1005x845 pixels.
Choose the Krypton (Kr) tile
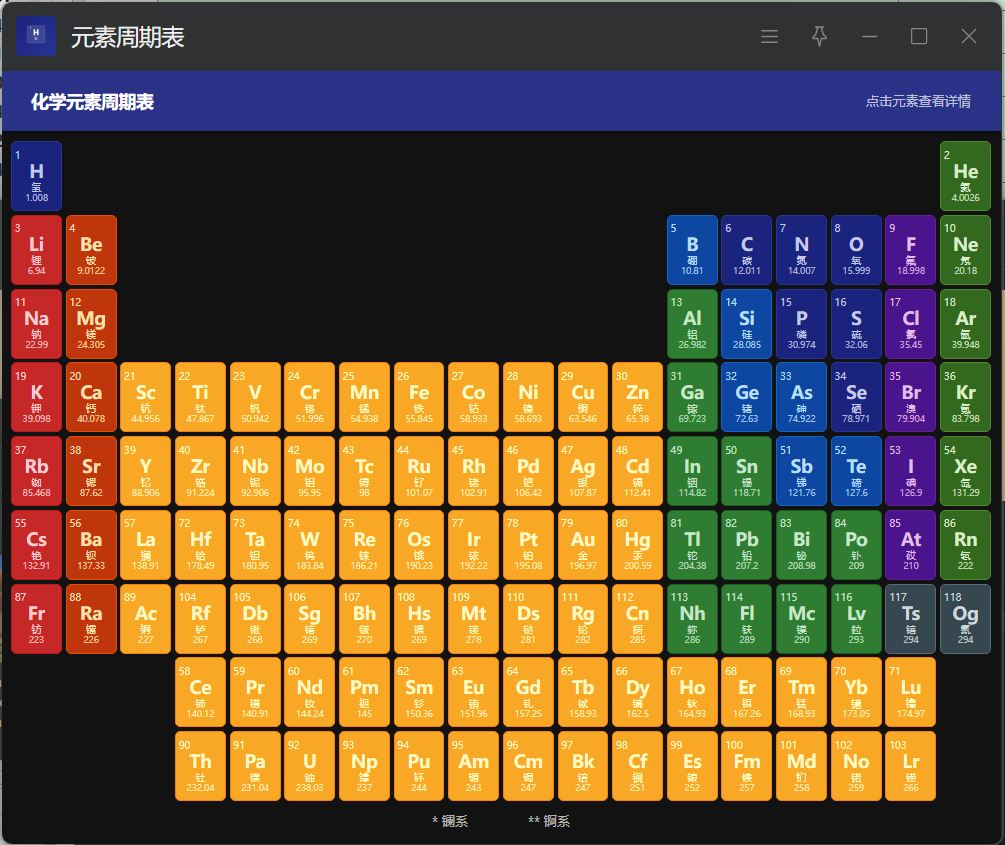(x=965, y=397)
